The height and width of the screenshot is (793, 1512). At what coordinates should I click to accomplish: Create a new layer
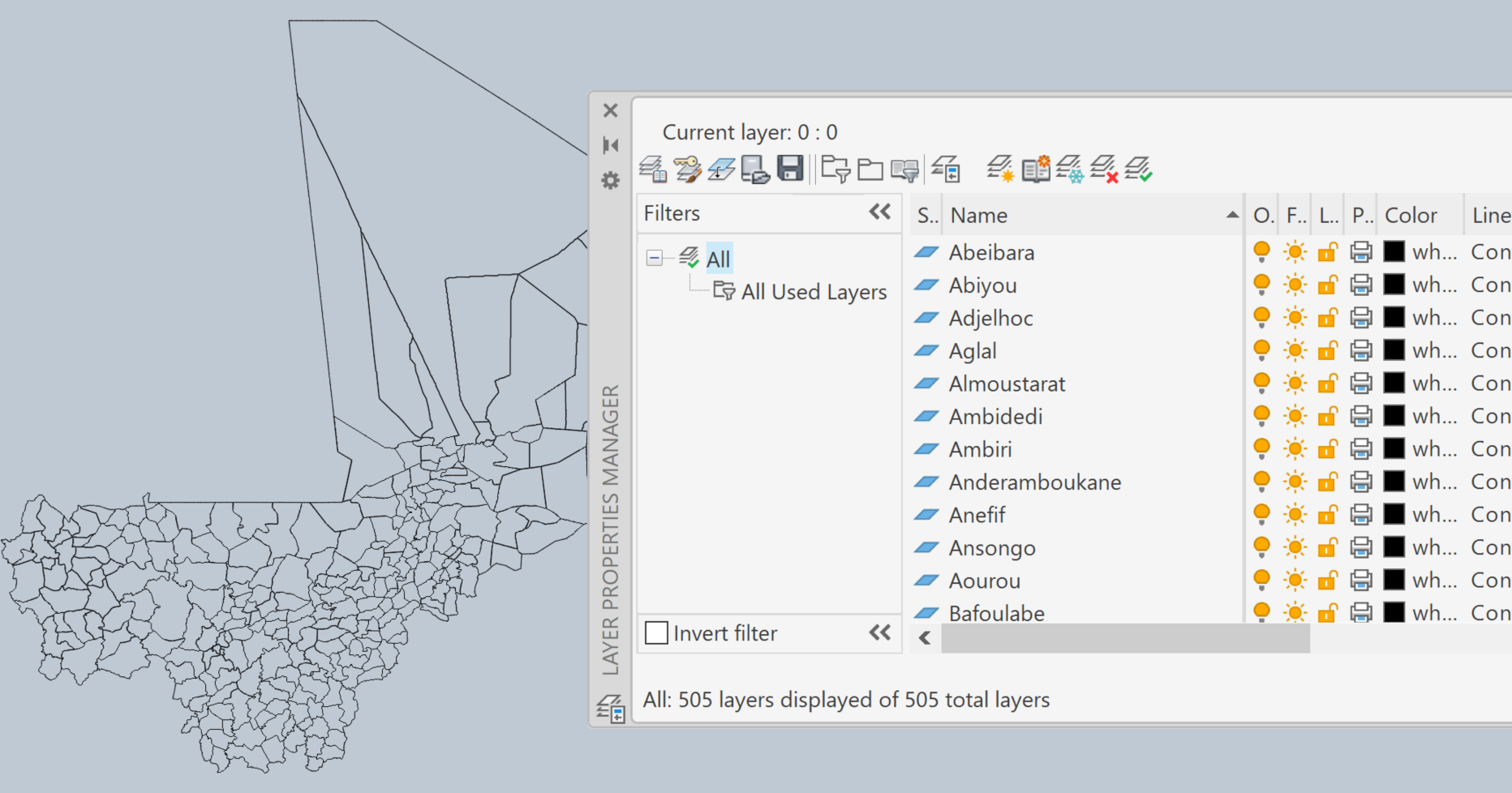(x=1003, y=169)
